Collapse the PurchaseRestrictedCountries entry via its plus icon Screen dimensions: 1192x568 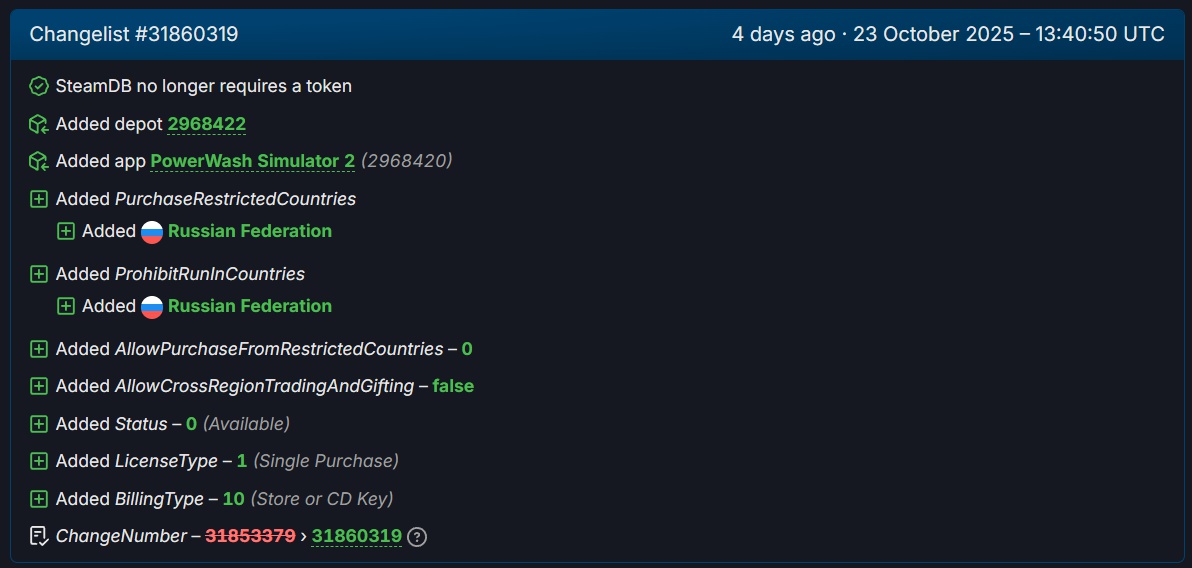[39, 199]
